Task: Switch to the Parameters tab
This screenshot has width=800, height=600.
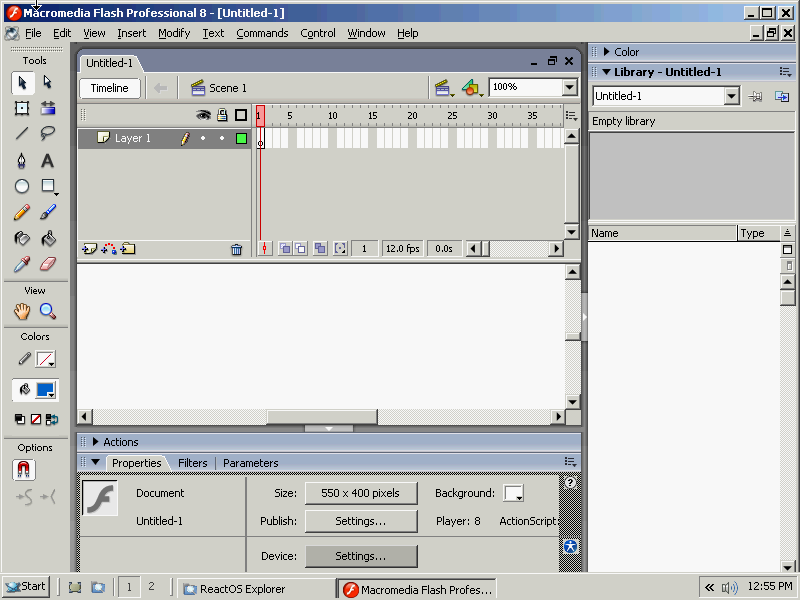Action: point(251,463)
